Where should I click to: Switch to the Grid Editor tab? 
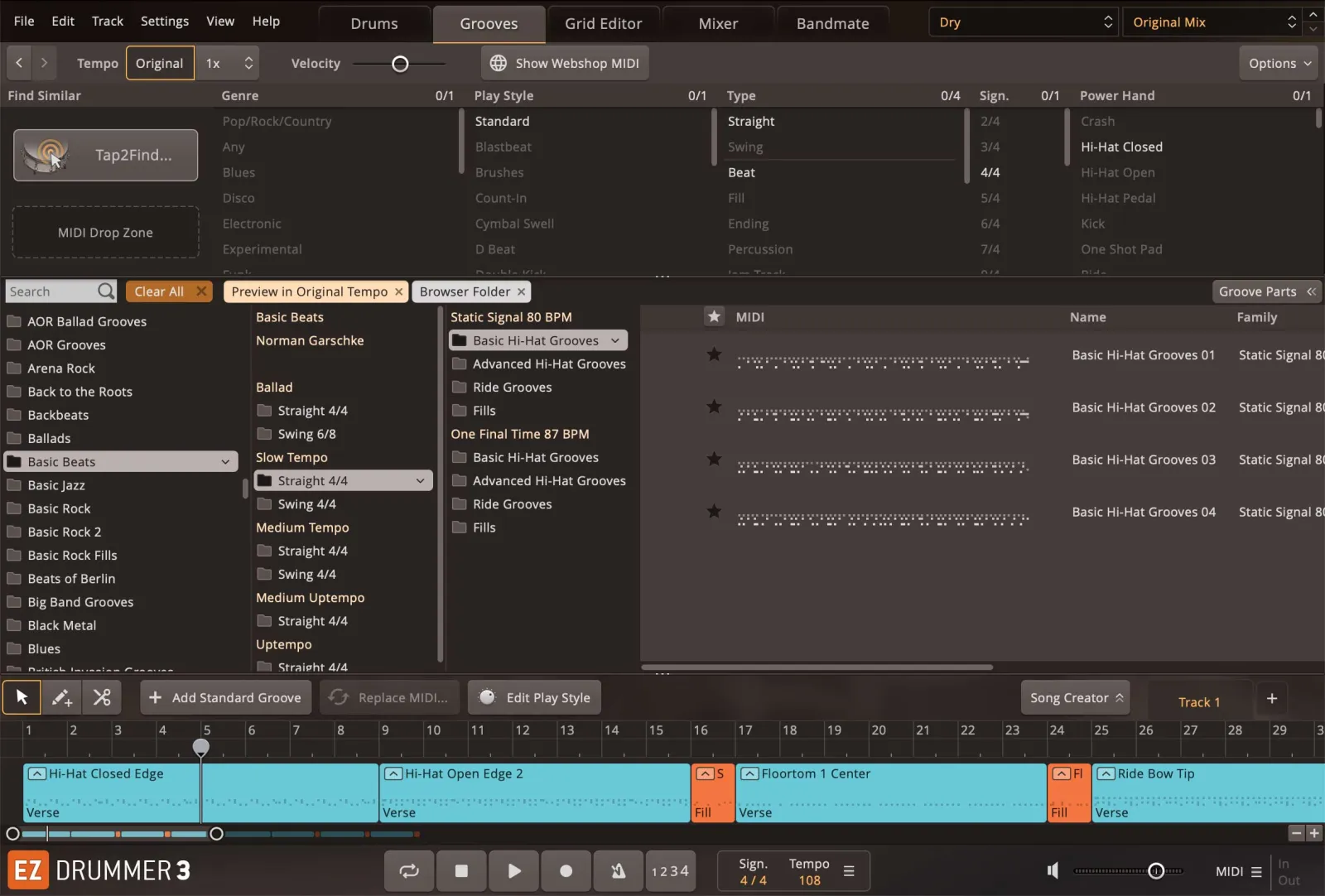(603, 24)
